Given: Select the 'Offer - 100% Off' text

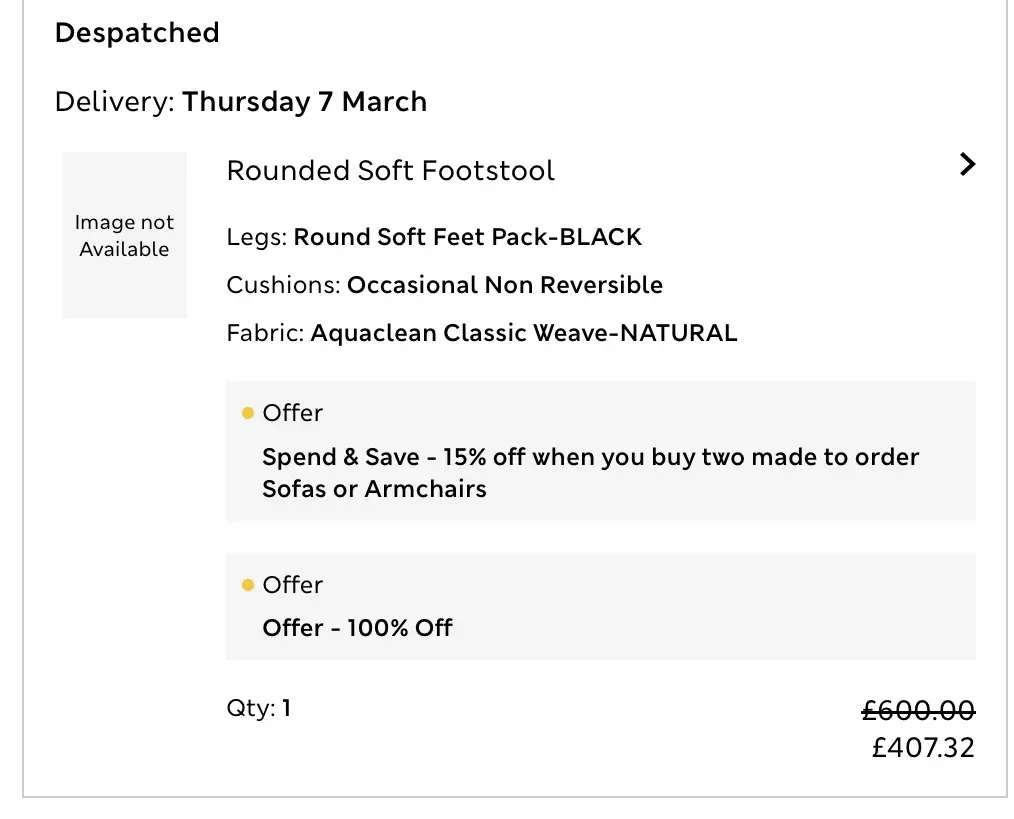Looking at the screenshot, I should 357,628.
